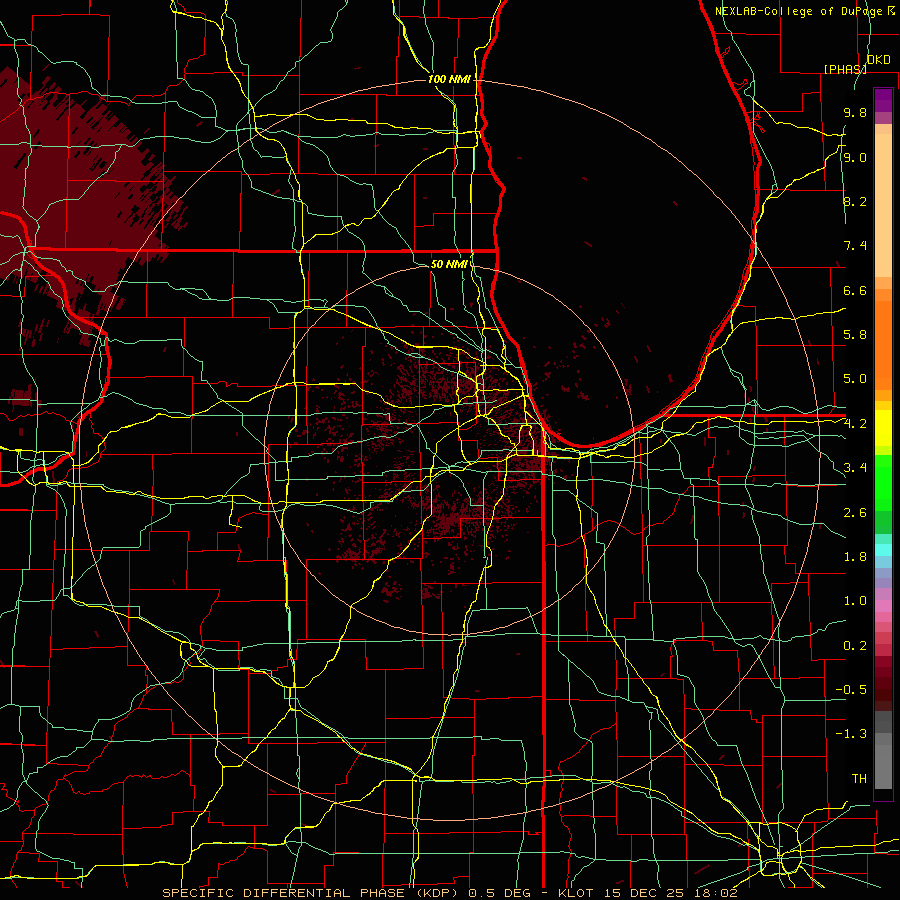Click the [PHAS] units label

[x=845, y=69]
